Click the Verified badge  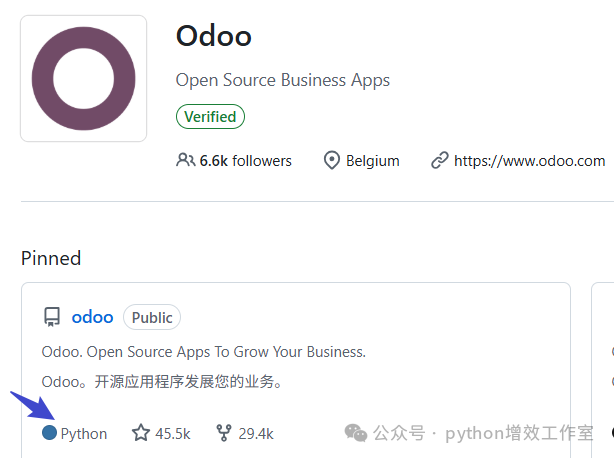click(x=210, y=117)
